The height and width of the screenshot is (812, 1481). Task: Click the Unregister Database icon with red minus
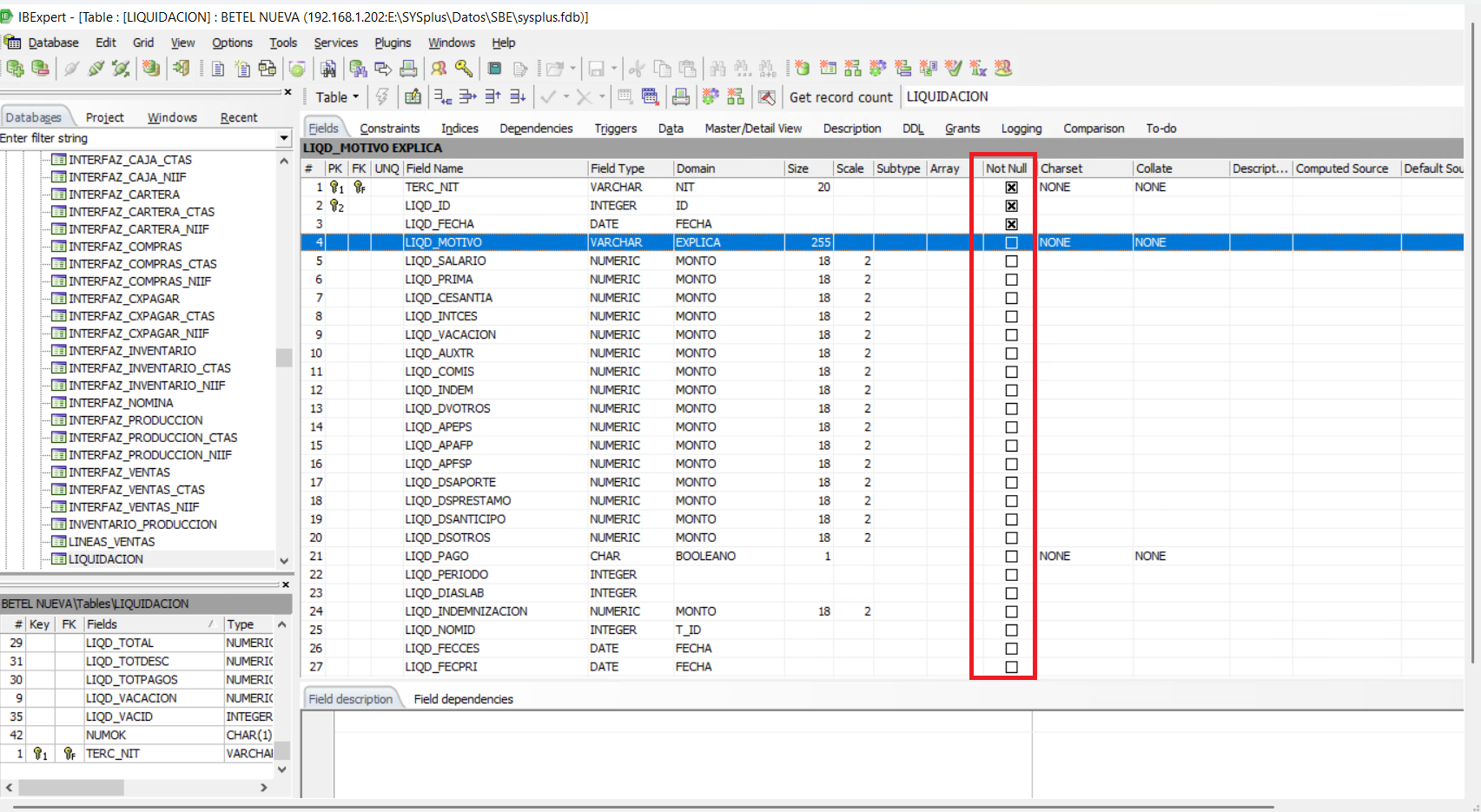40,69
